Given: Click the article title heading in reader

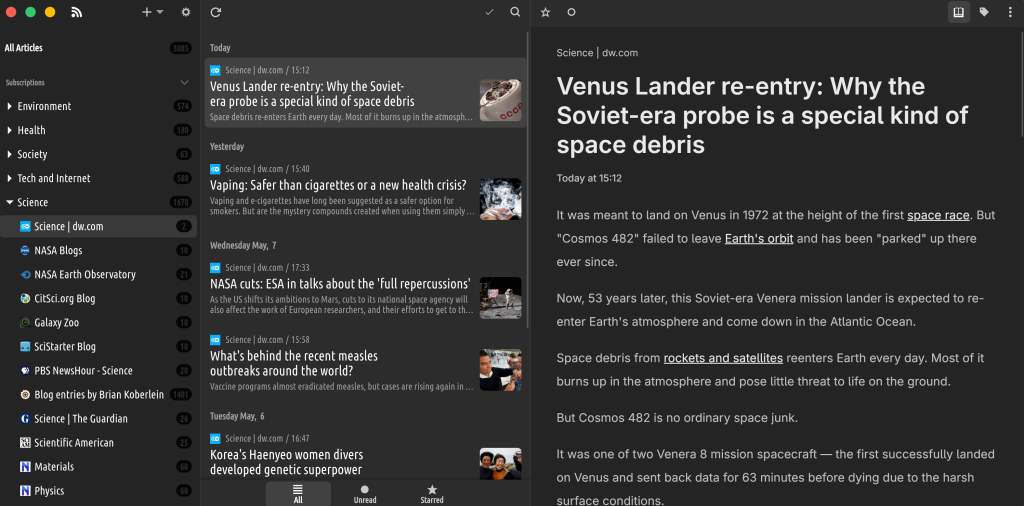Looking at the screenshot, I should [x=762, y=115].
